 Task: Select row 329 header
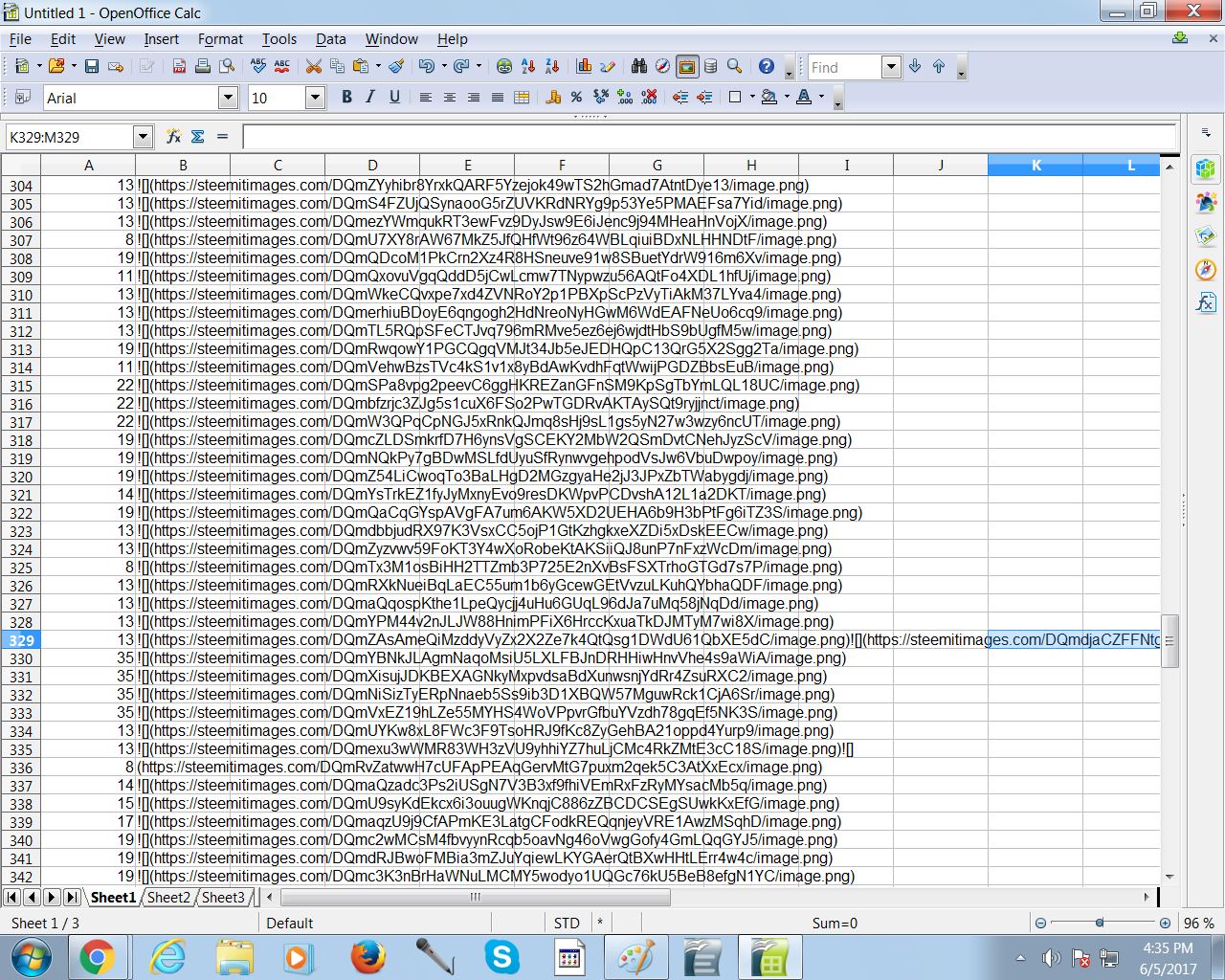coord(21,640)
